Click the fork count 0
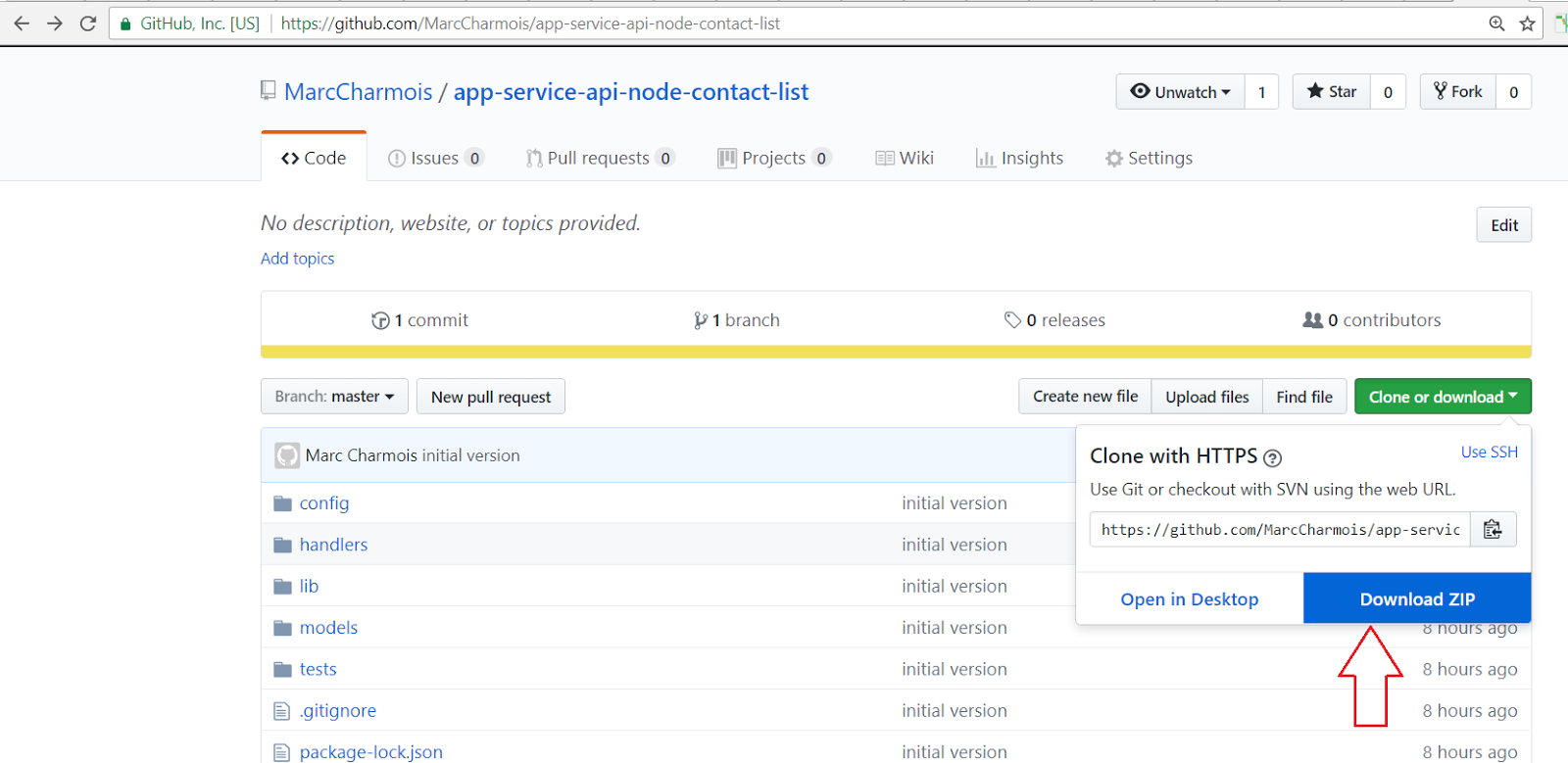Viewport: 1568px width, 763px height. coord(1514,92)
